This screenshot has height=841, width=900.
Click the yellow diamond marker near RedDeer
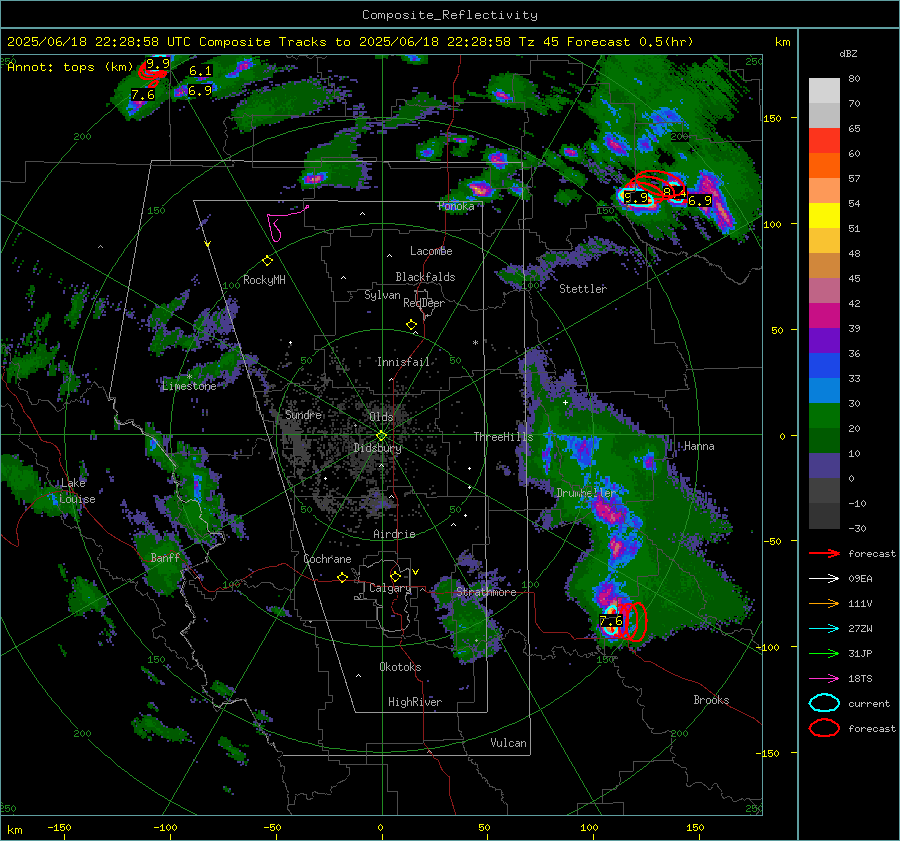point(411,325)
